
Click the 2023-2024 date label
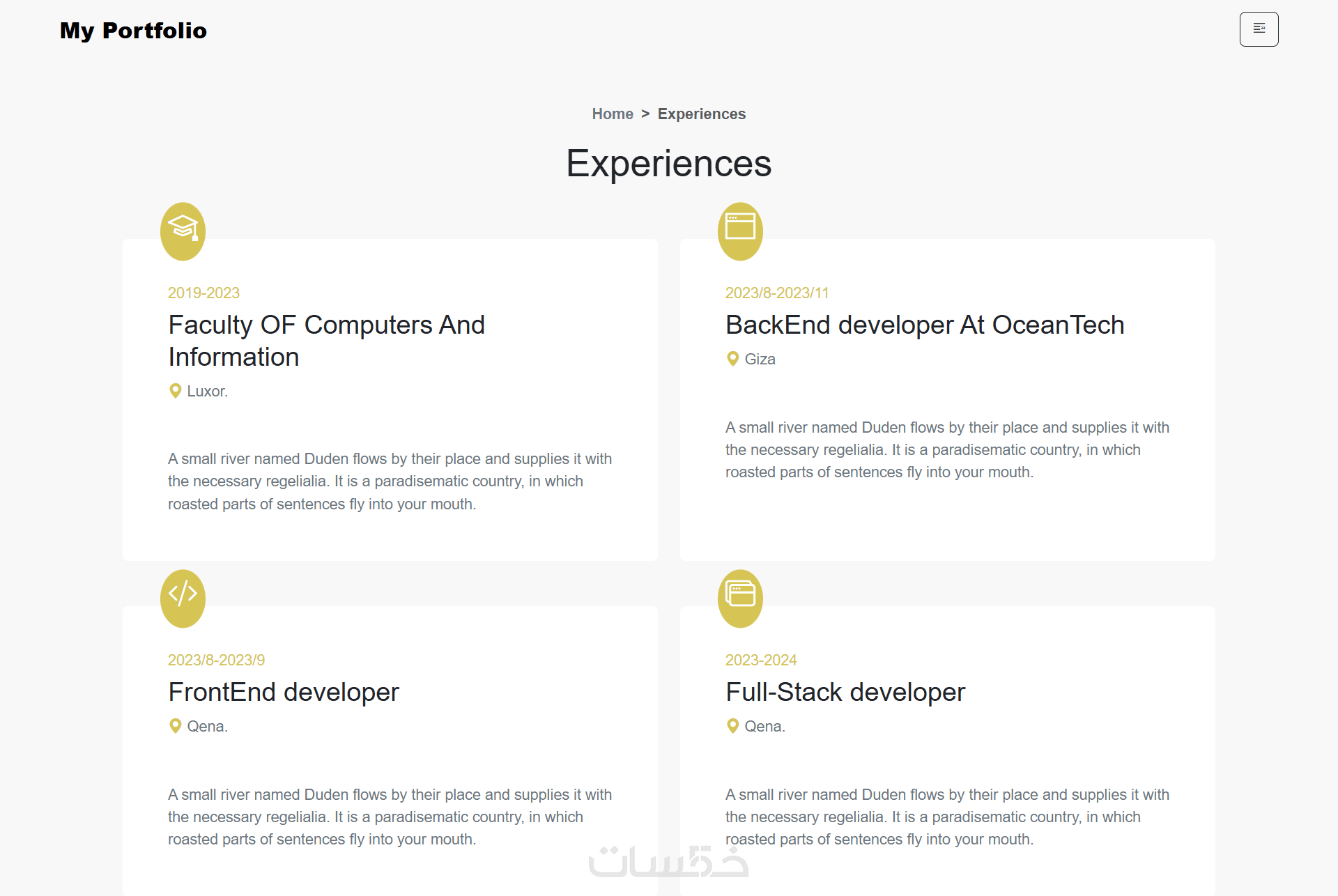pyautogui.click(x=761, y=660)
